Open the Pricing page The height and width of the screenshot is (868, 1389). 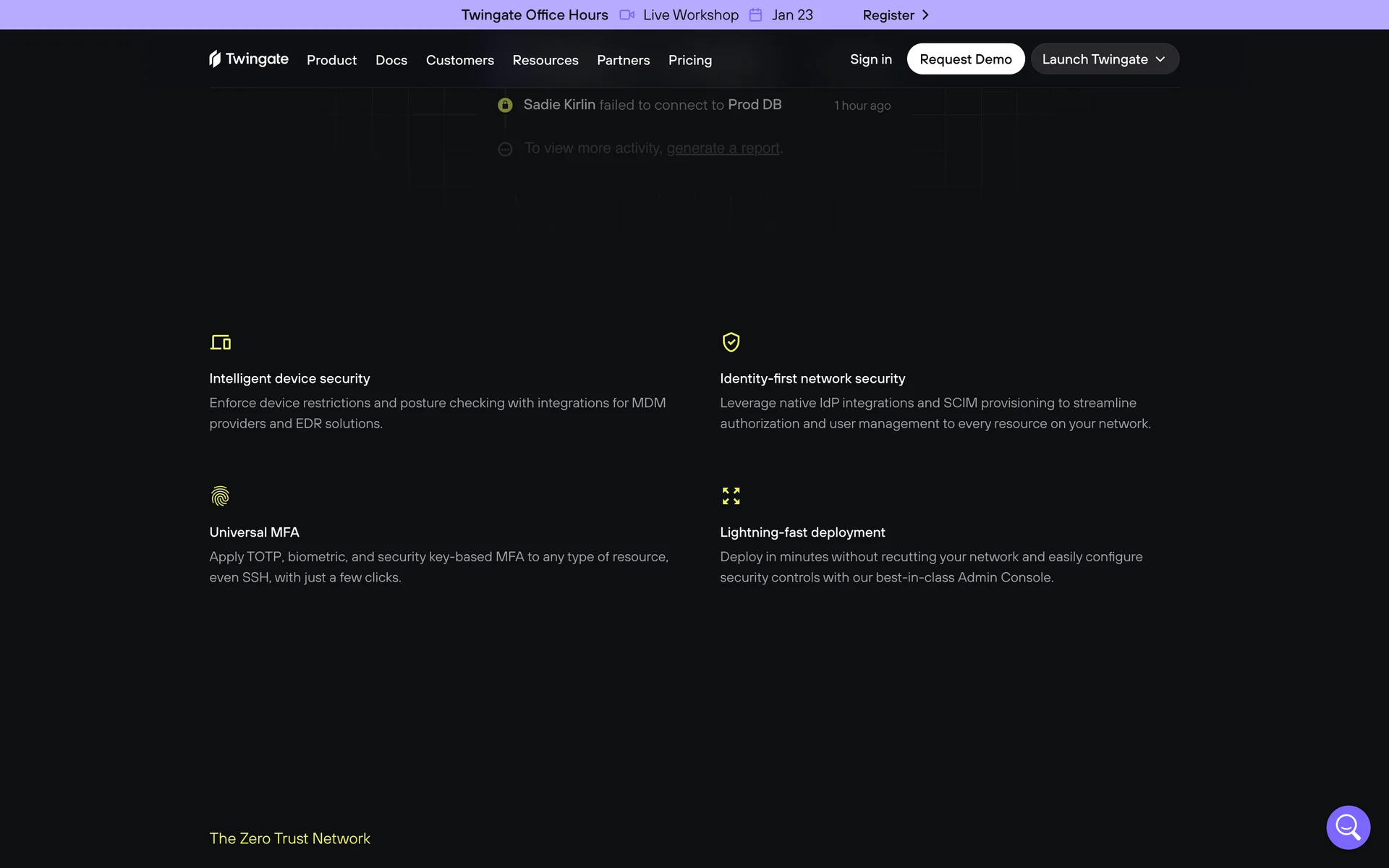click(x=689, y=60)
